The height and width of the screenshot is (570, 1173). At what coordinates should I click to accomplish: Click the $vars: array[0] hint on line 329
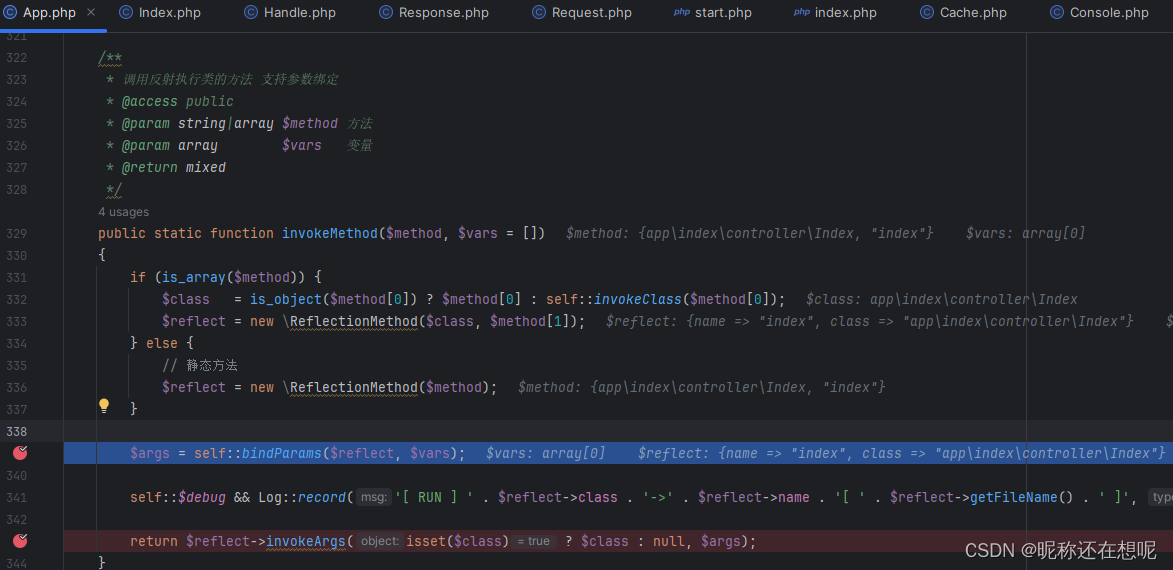(x=1025, y=233)
